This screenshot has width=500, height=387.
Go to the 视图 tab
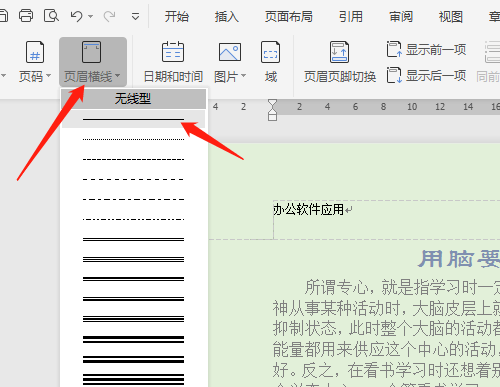pyautogui.click(x=451, y=16)
